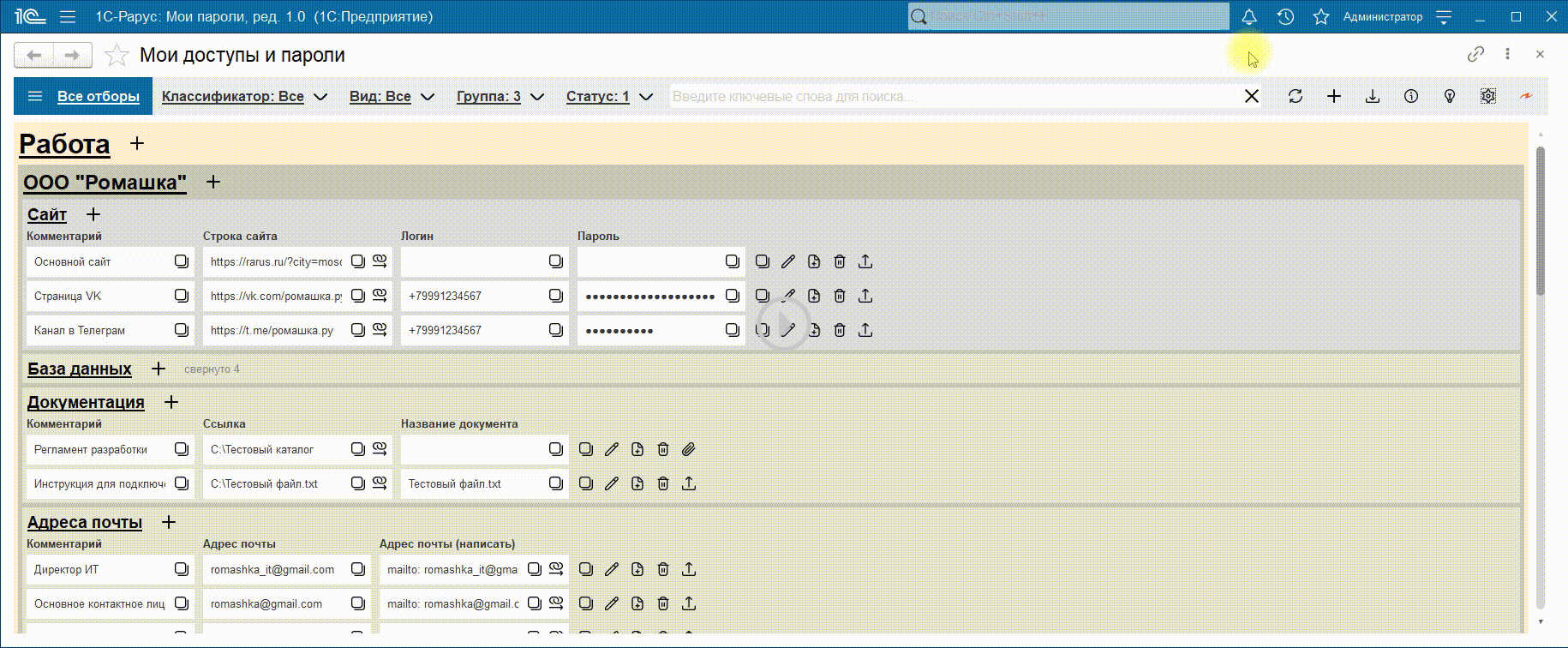Open the history clock icon
The image size is (1568, 648).
pos(1285,16)
